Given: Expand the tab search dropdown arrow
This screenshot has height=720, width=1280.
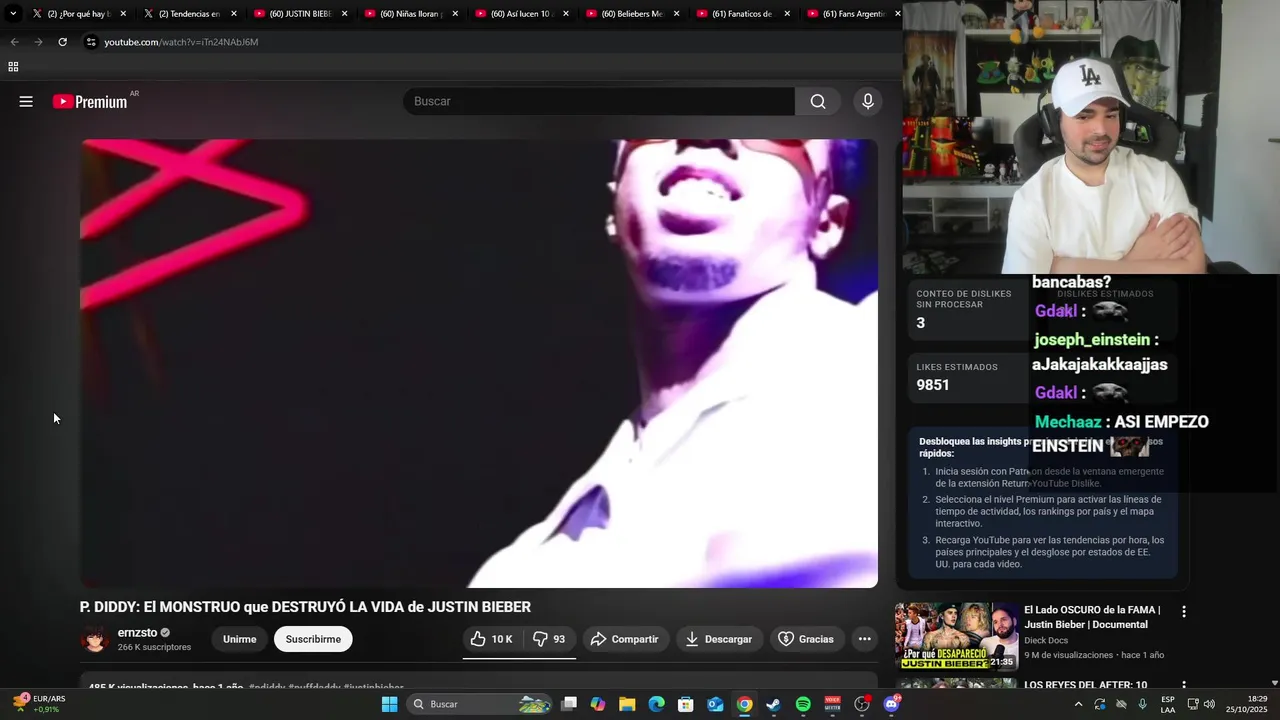Looking at the screenshot, I should coord(12,14).
